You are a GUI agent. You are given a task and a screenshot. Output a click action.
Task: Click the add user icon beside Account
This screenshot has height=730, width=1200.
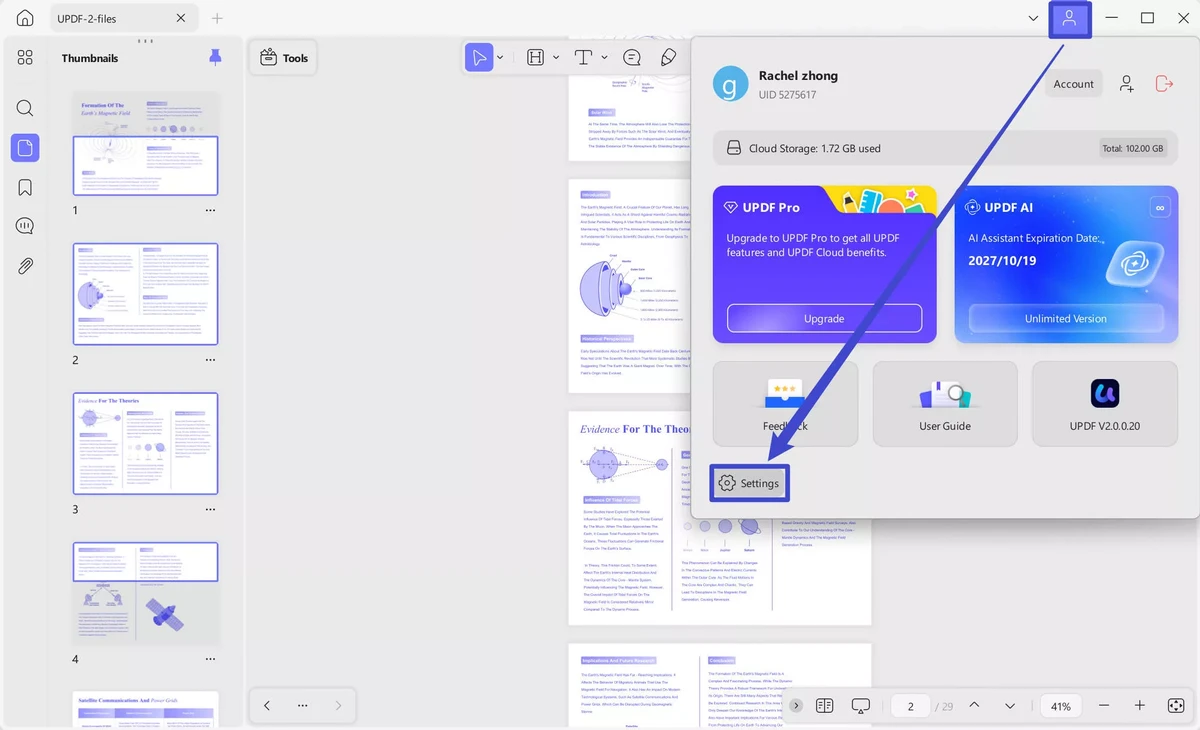click(x=1127, y=84)
